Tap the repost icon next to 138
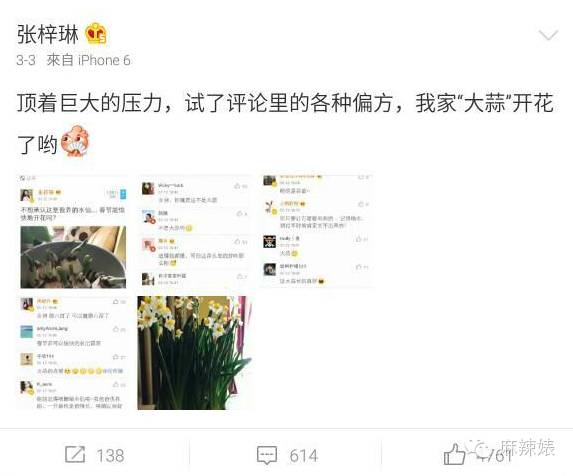The width and height of the screenshot is (573, 476). (75, 455)
